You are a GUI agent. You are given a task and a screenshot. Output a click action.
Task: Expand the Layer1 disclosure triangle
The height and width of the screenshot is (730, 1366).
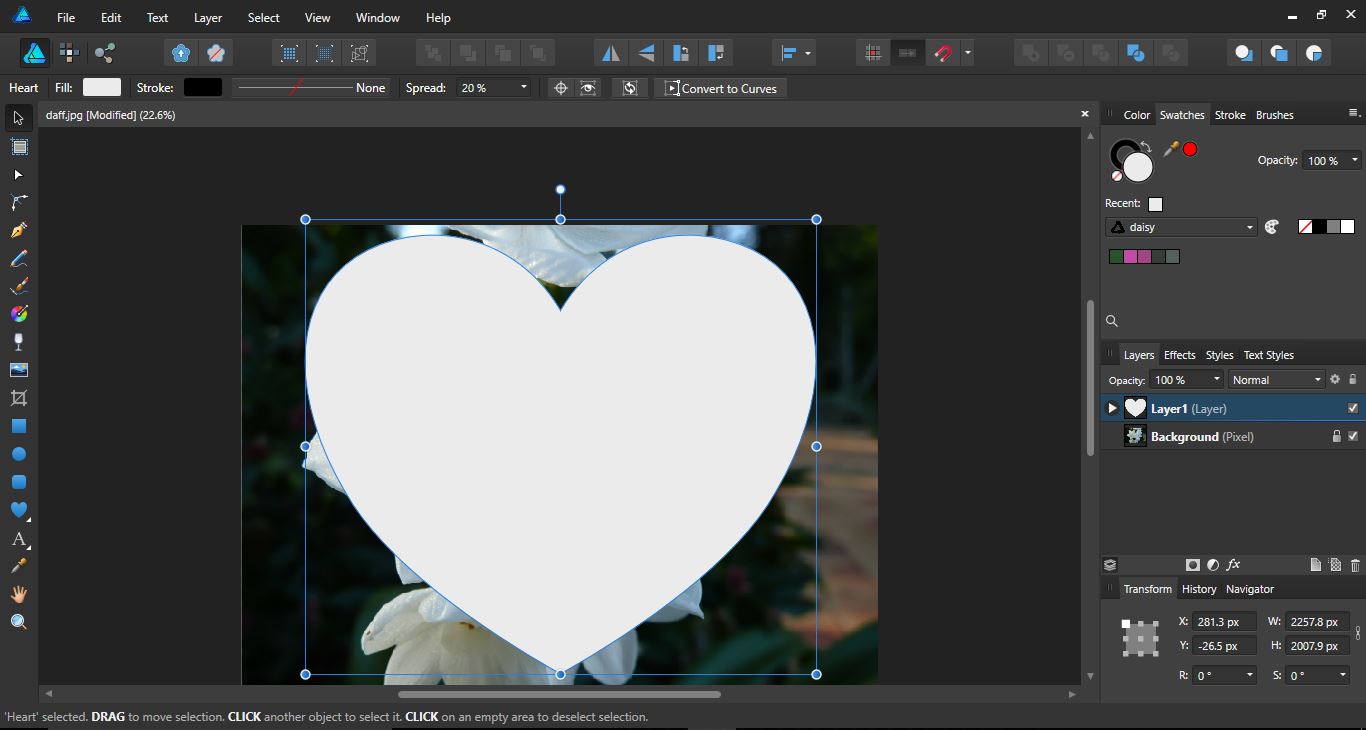[x=1112, y=408]
